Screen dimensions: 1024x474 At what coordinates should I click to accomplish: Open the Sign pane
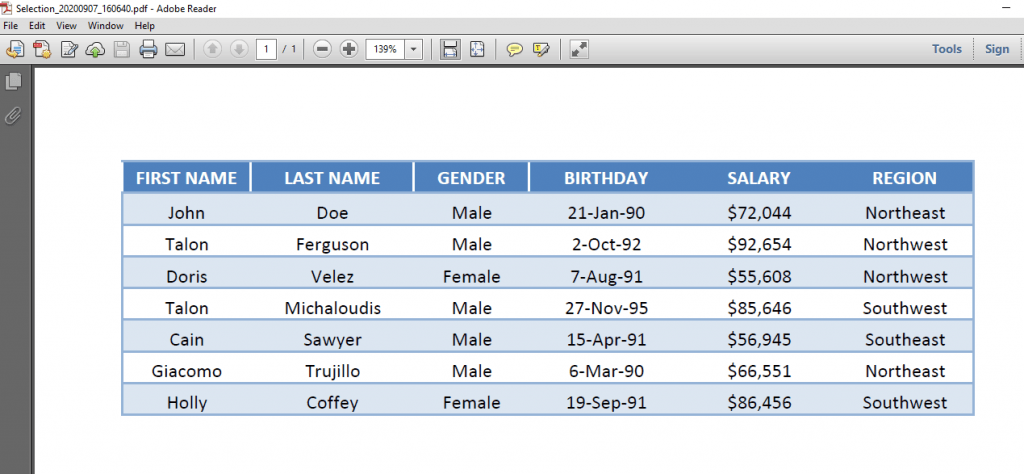coord(997,49)
